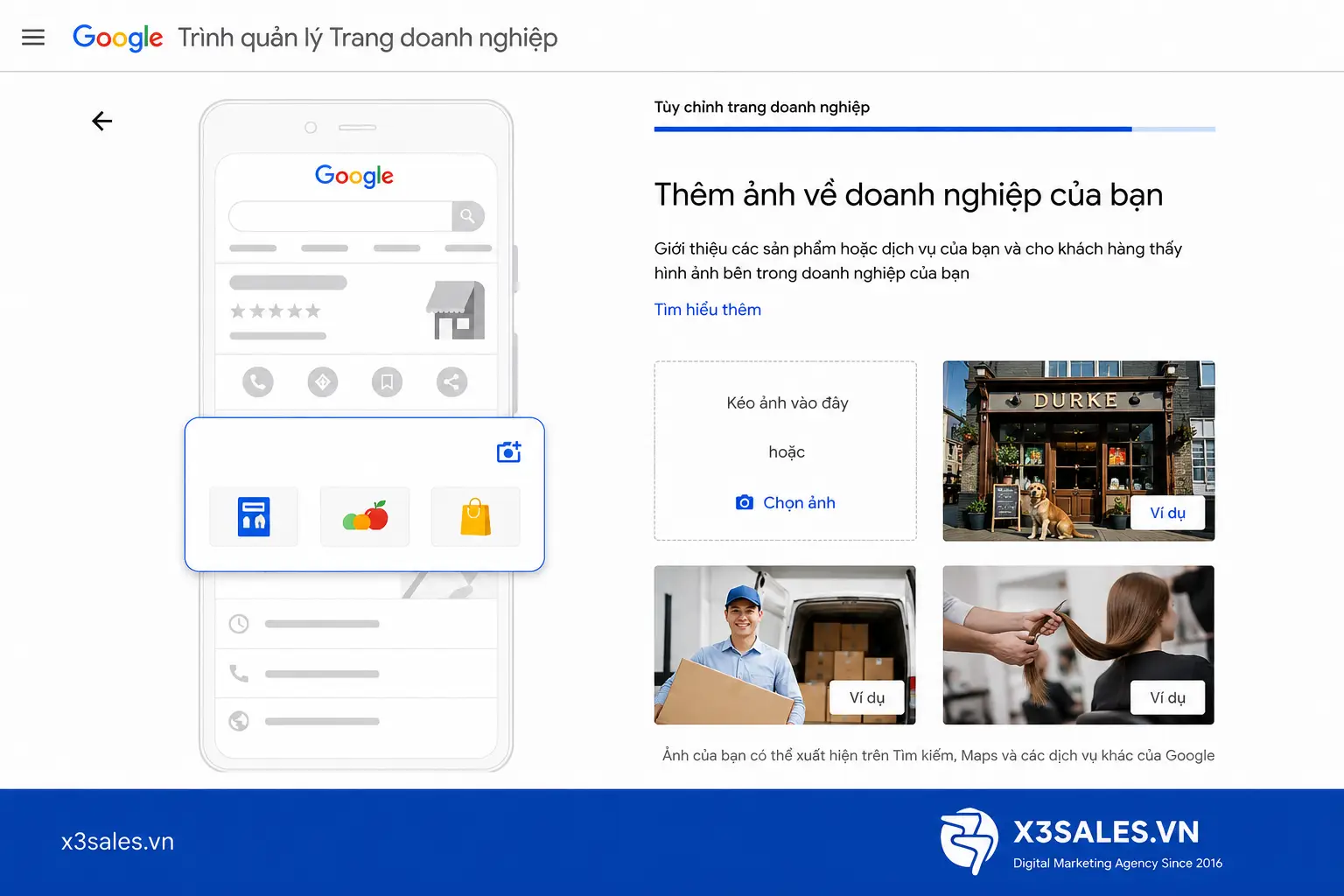Click the hair cutting example photo

coord(1079,645)
